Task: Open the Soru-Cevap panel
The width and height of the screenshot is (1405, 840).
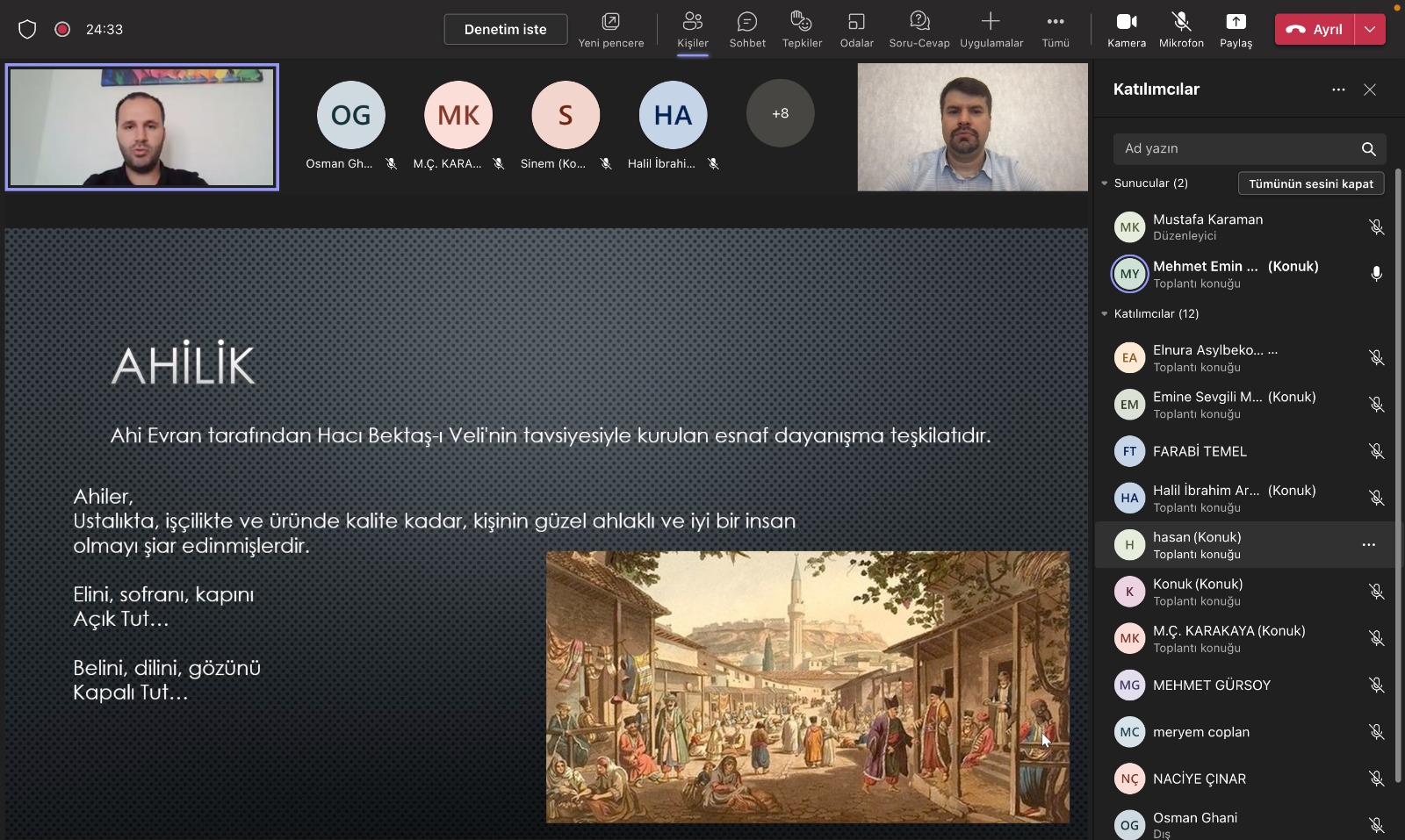Action: [x=919, y=29]
